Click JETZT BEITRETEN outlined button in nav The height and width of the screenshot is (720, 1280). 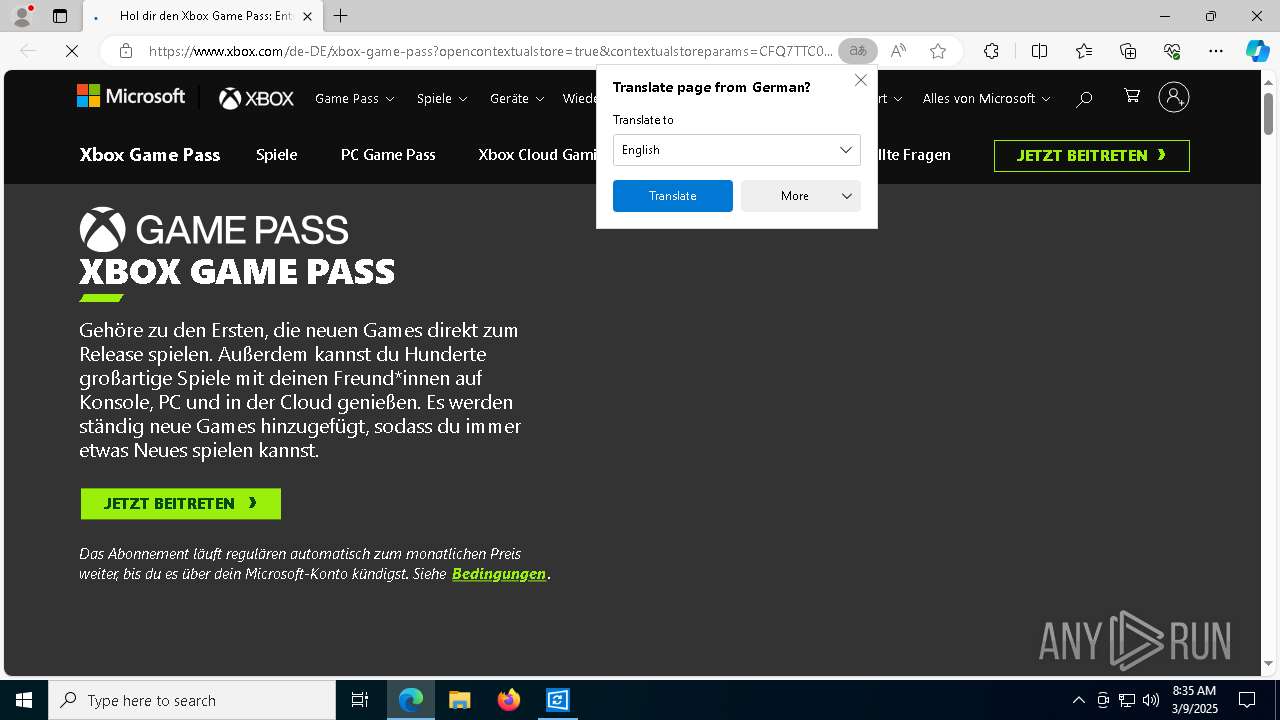[x=1092, y=156]
